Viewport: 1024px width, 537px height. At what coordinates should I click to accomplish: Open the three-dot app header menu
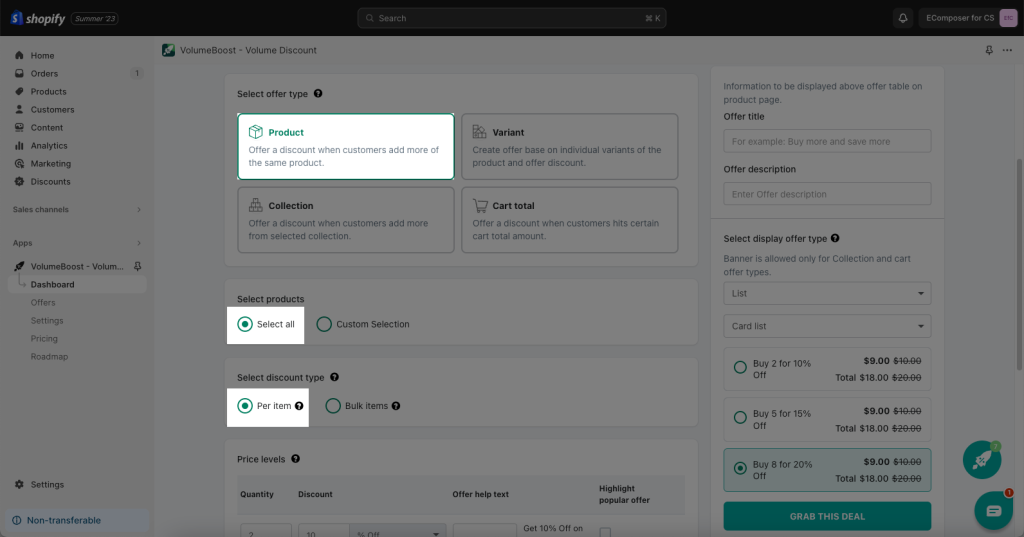click(1007, 50)
